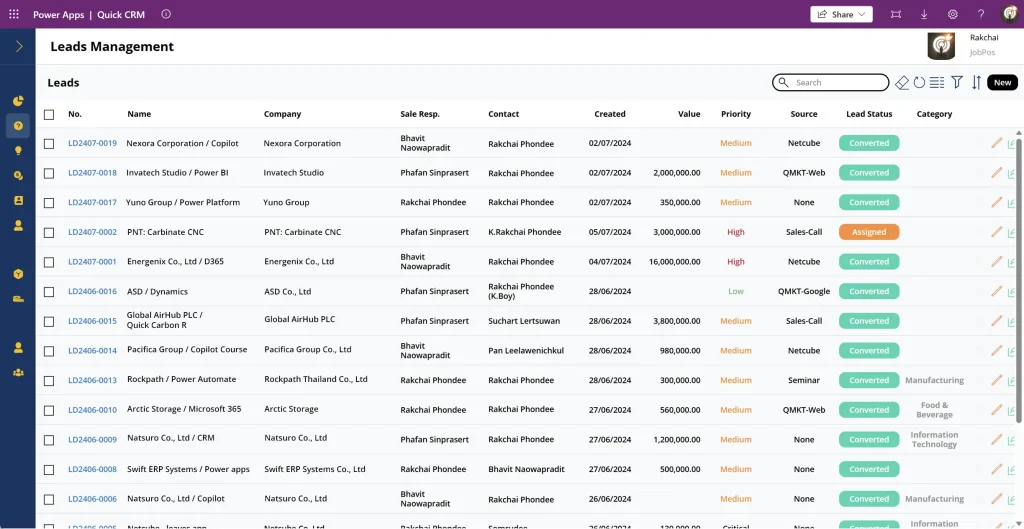This screenshot has height=529, width=1024.
Task: Click the Priority column header
Action: coord(736,114)
